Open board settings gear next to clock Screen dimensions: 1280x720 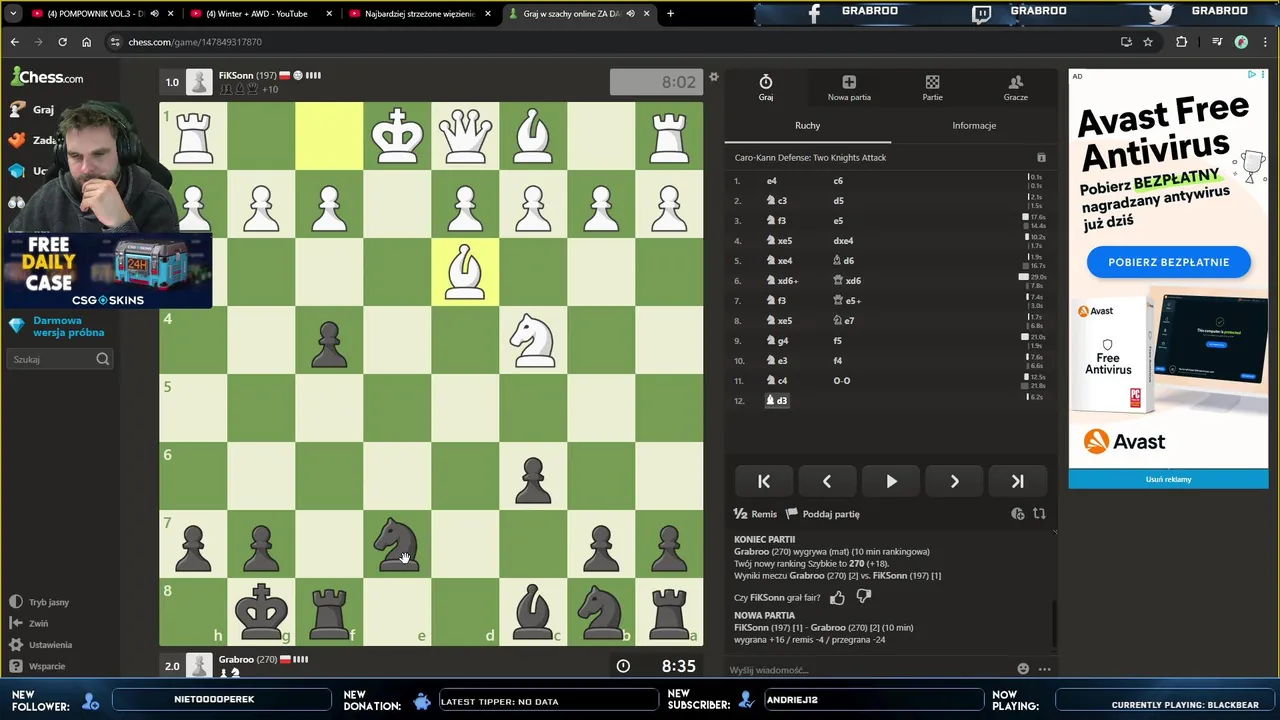coord(714,77)
